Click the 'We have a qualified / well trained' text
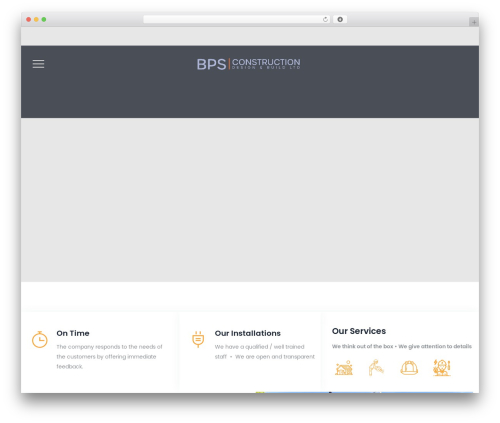 point(259,347)
